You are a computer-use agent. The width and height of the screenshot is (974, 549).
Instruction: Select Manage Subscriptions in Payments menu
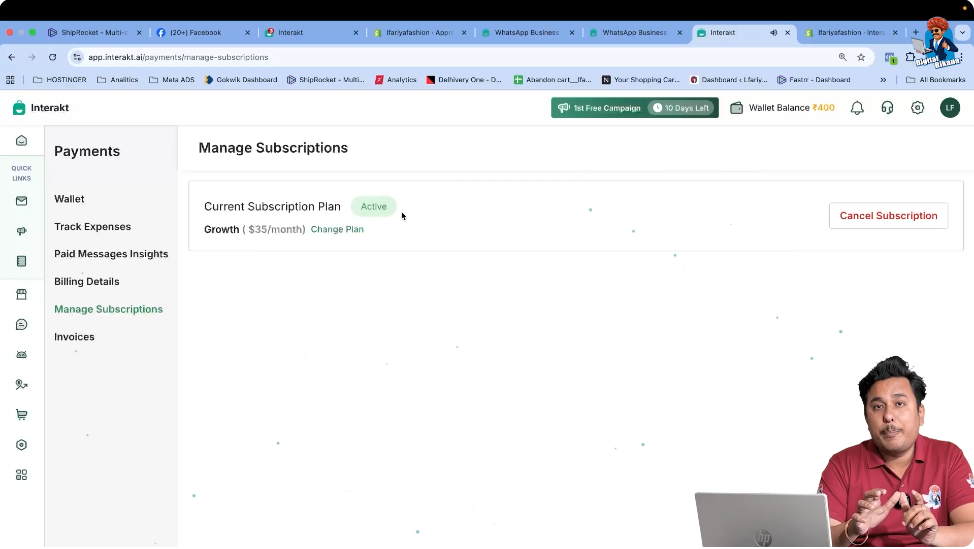click(x=108, y=309)
